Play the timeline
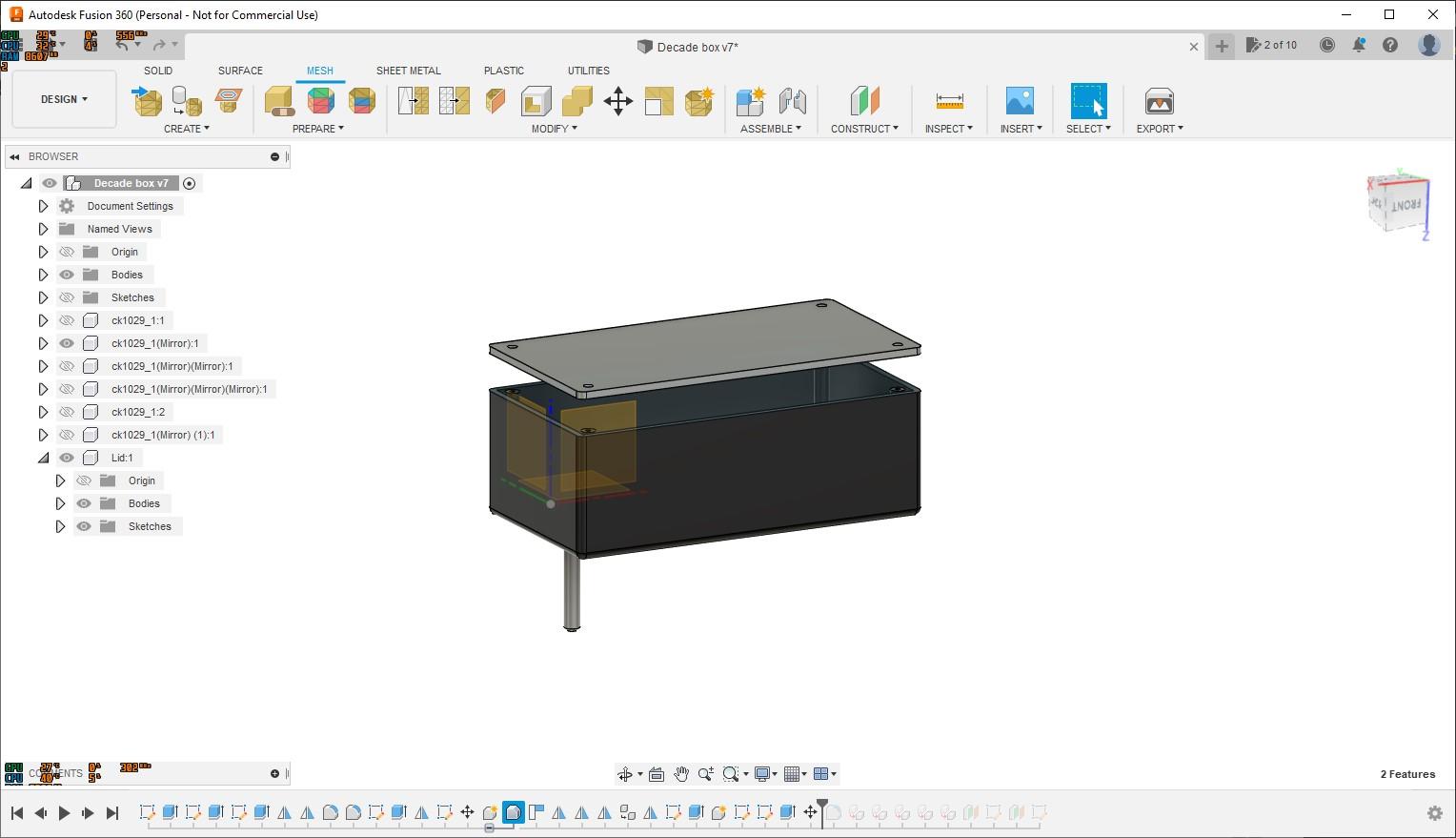Image resolution: width=1456 pixels, height=838 pixels. (64, 813)
